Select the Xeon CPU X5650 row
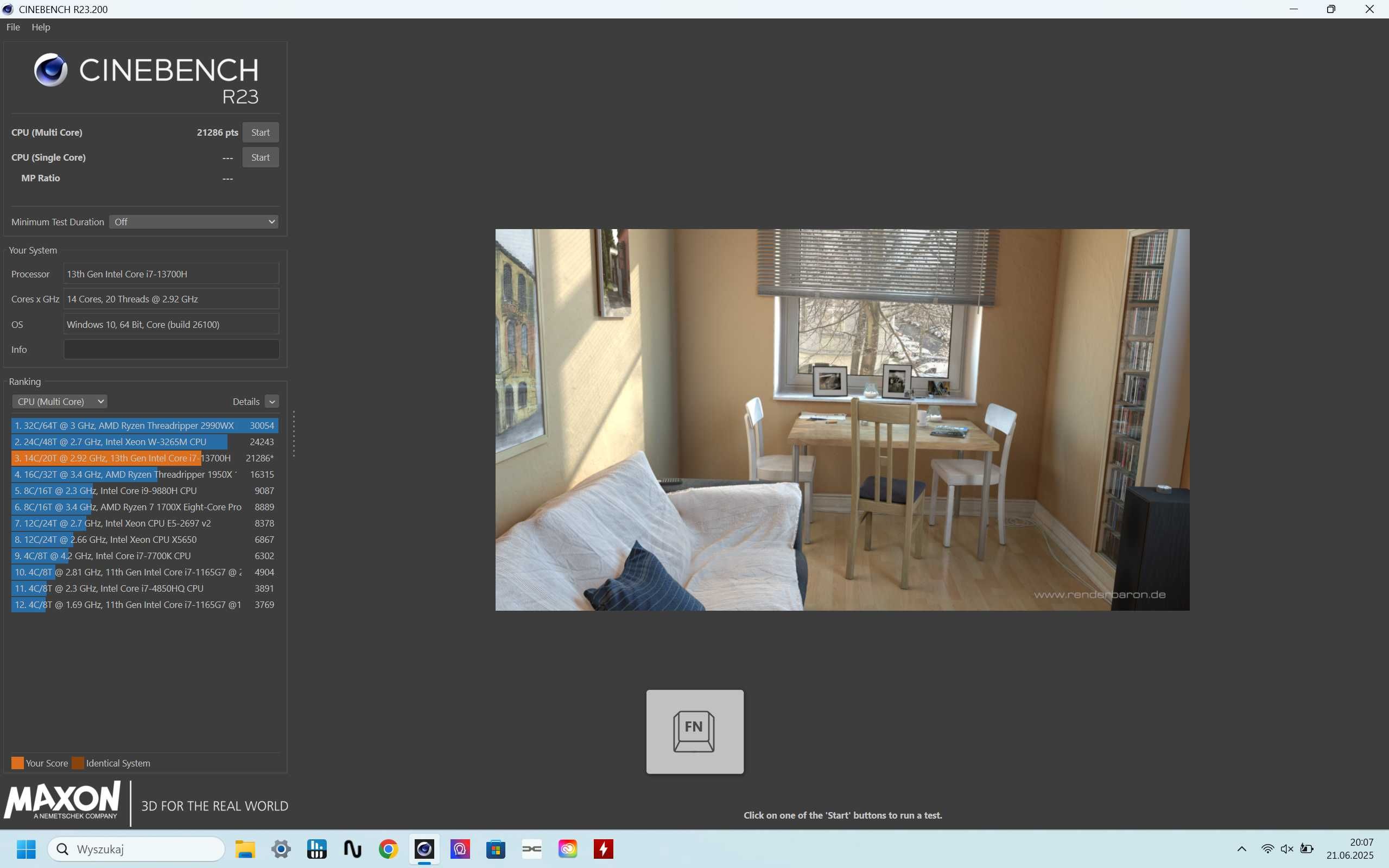This screenshot has width=1389, height=868. (144, 540)
